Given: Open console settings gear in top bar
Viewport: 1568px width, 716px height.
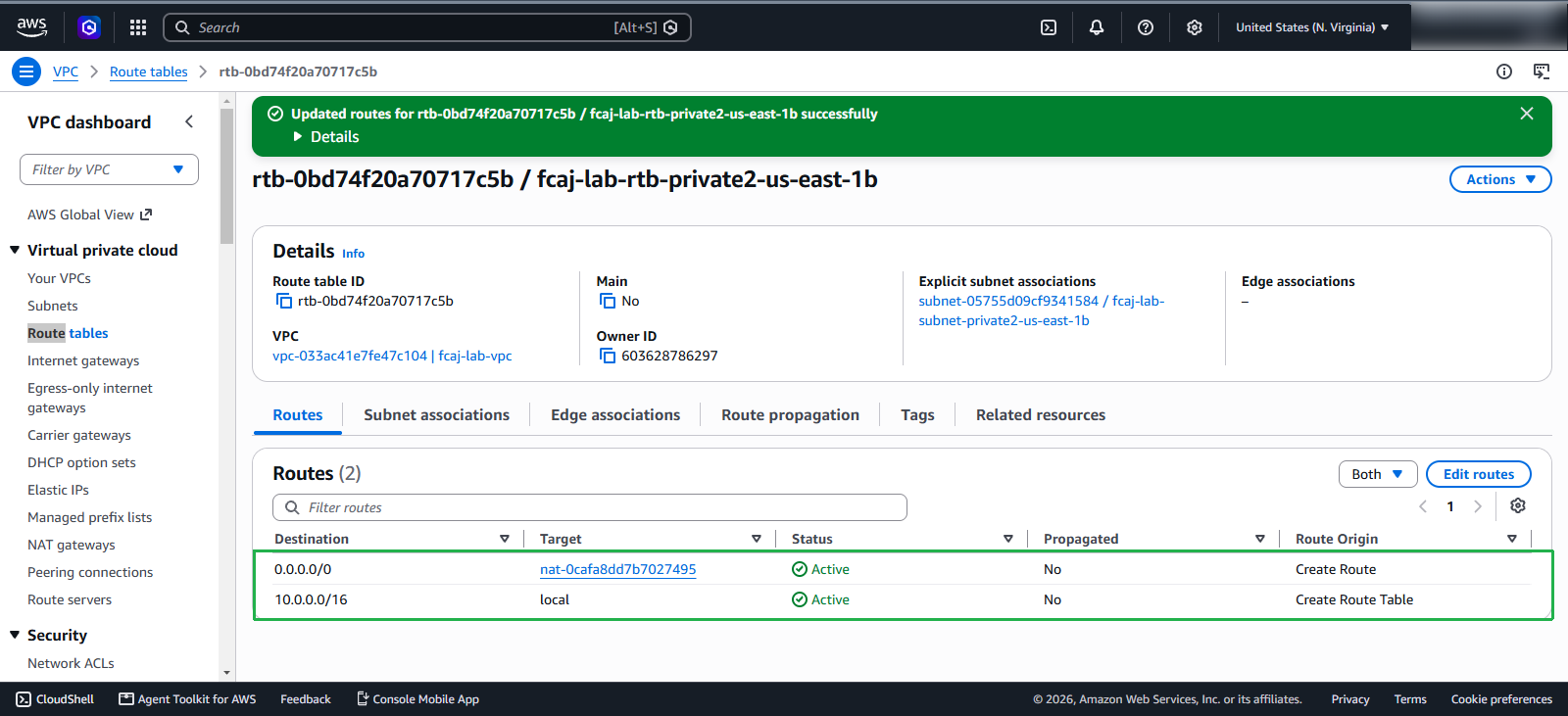Looking at the screenshot, I should pyautogui.click(x=1195, y=27).
